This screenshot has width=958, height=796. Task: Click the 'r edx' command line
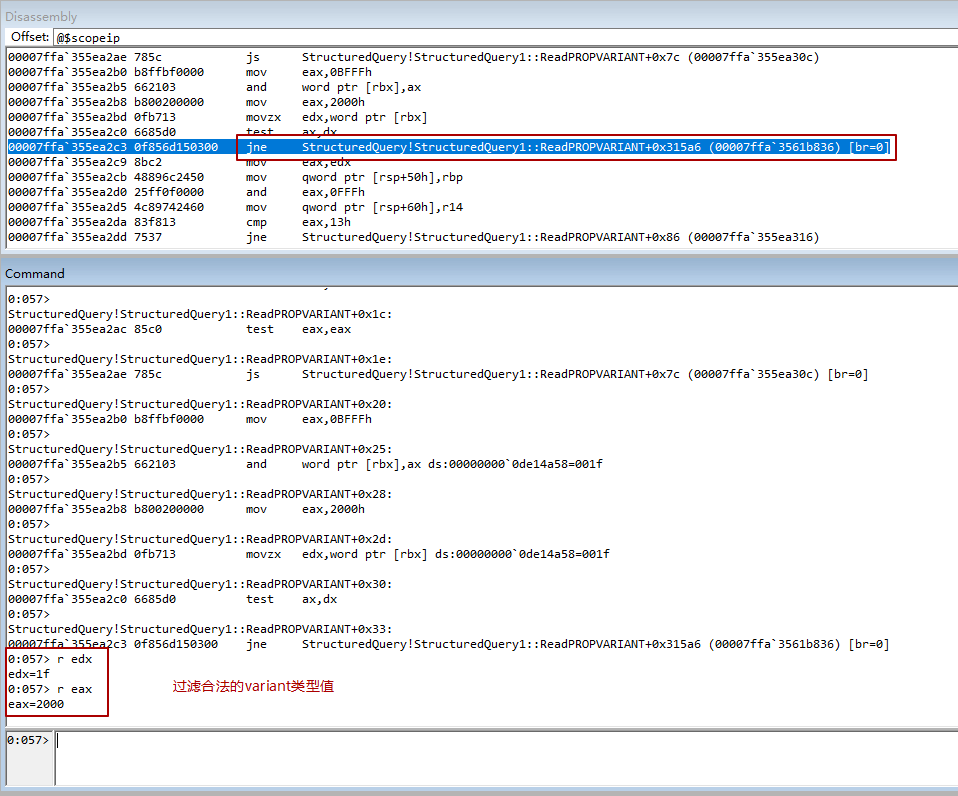pos(50,659)
